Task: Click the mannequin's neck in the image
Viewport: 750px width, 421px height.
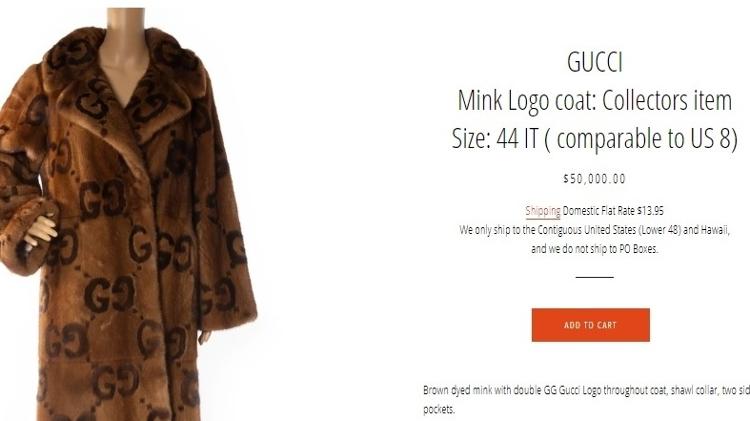Action: pos(126,31)
